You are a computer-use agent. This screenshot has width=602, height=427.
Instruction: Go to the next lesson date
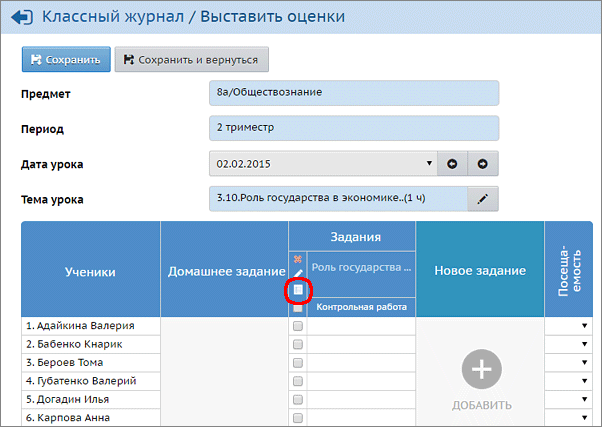tap(482, 163)
